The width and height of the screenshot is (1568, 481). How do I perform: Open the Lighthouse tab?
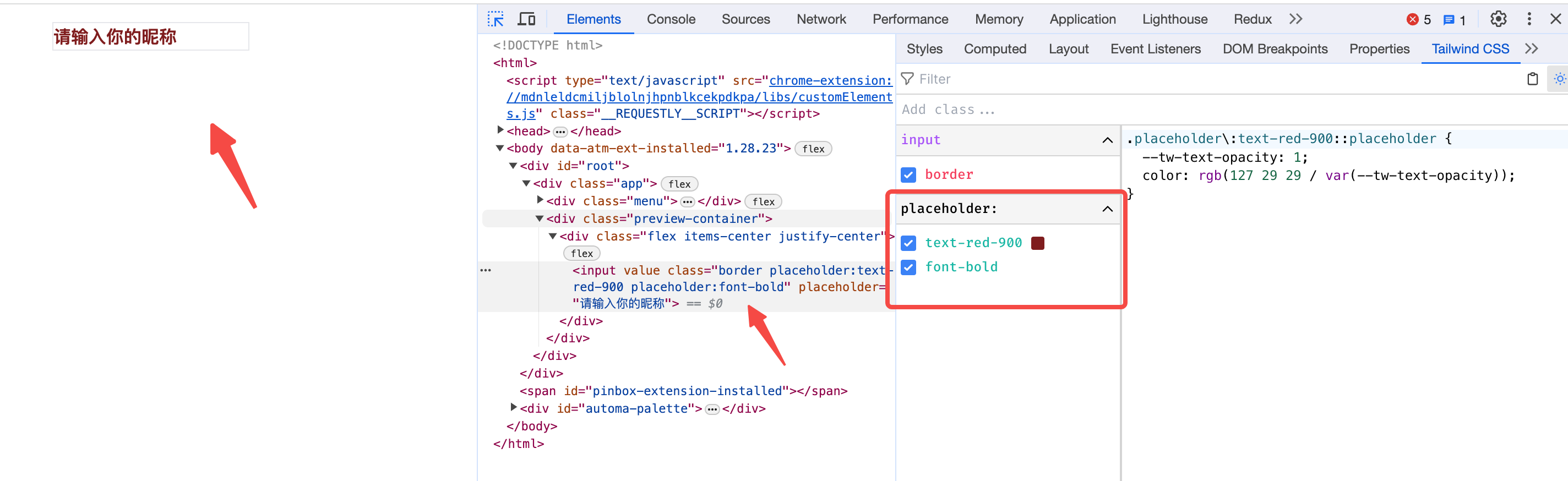(1175, 19)
